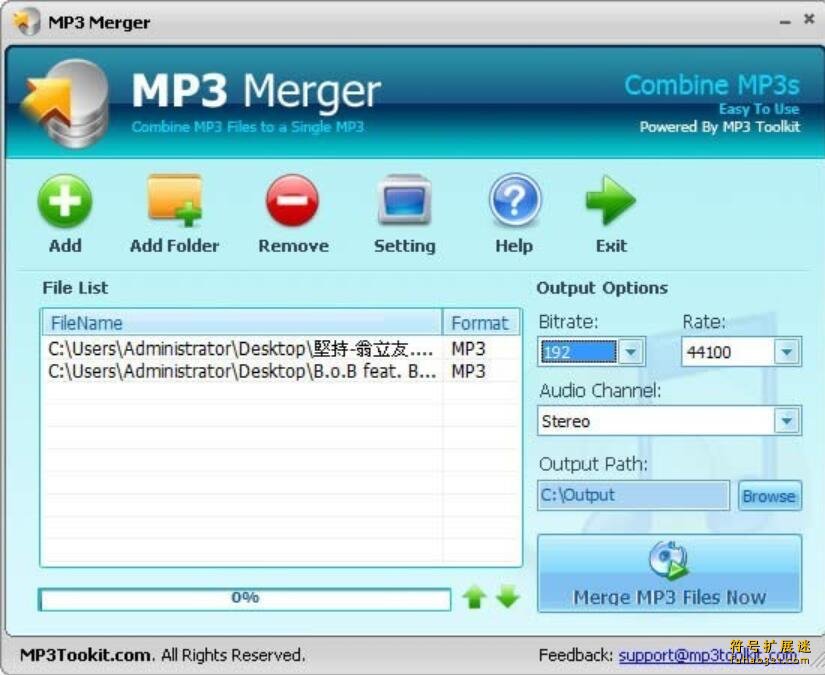Click the MP3 Merger title bar icon

tap(26, 22)
